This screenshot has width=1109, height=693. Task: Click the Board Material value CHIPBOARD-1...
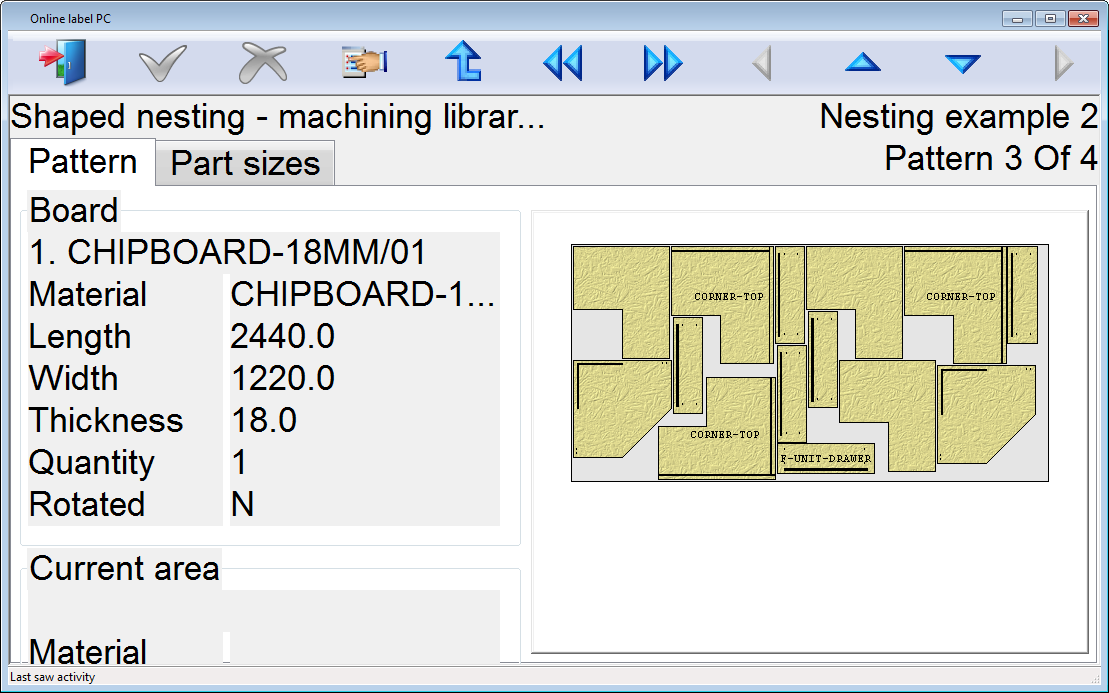(362, 294)
